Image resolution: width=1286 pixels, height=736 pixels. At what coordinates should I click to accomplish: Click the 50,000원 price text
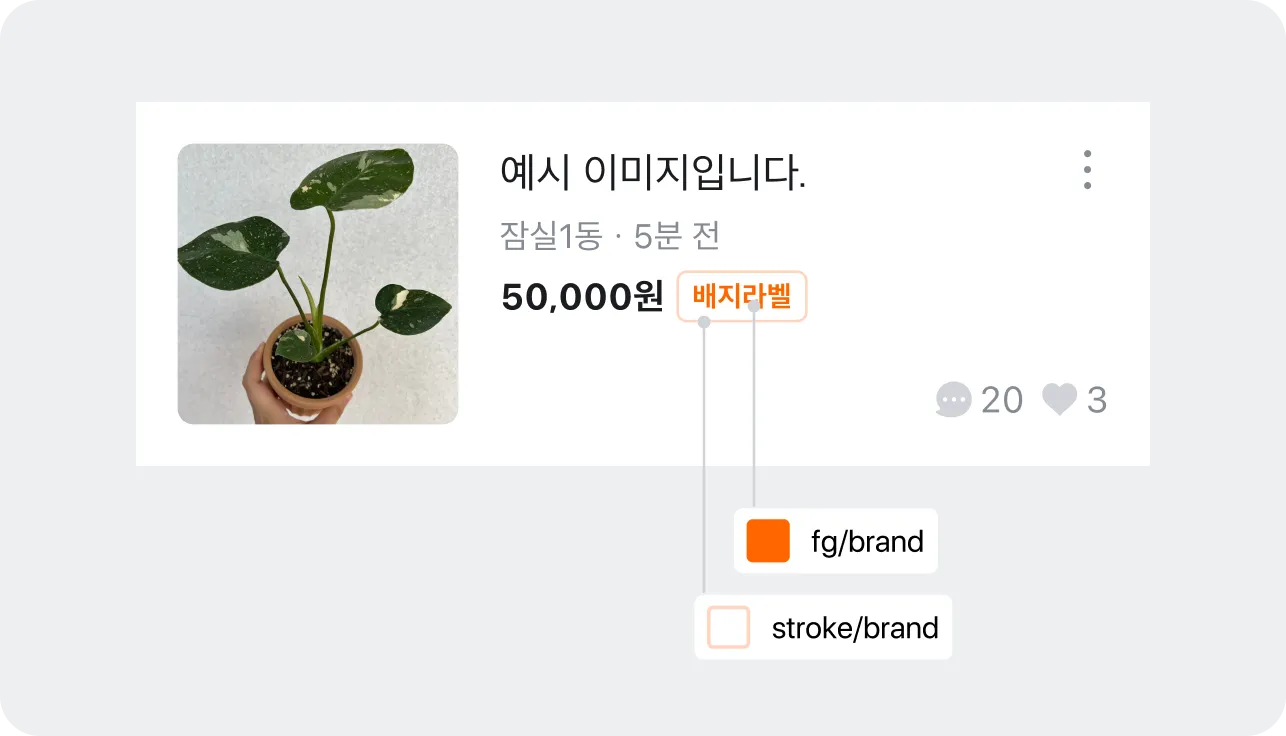tap(580, 297)
